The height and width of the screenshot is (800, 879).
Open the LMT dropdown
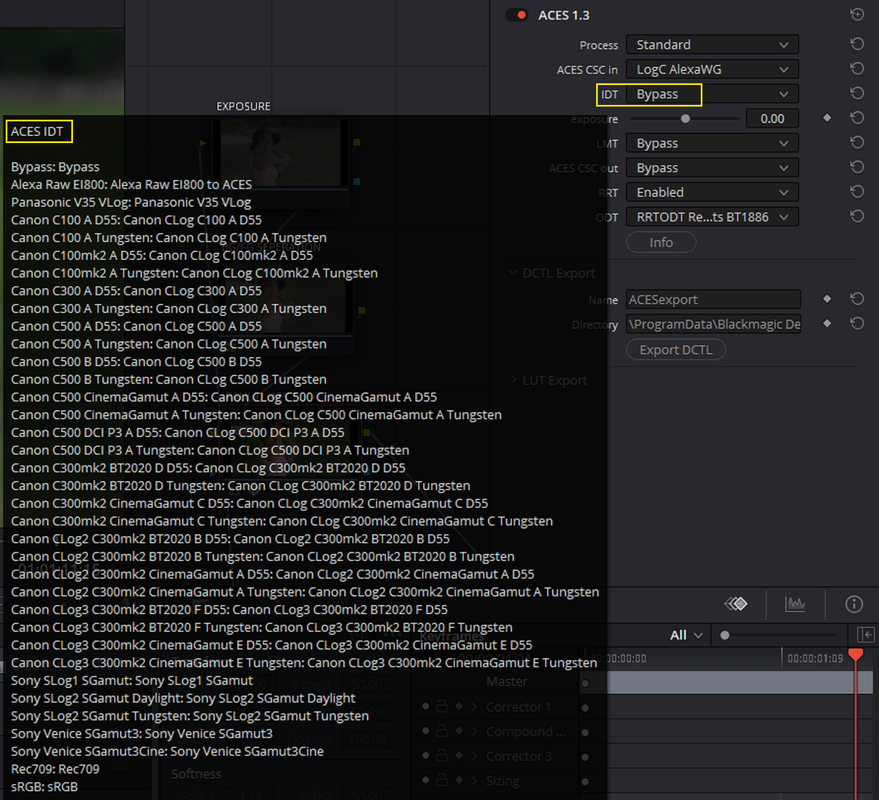[x=712, y=143]
